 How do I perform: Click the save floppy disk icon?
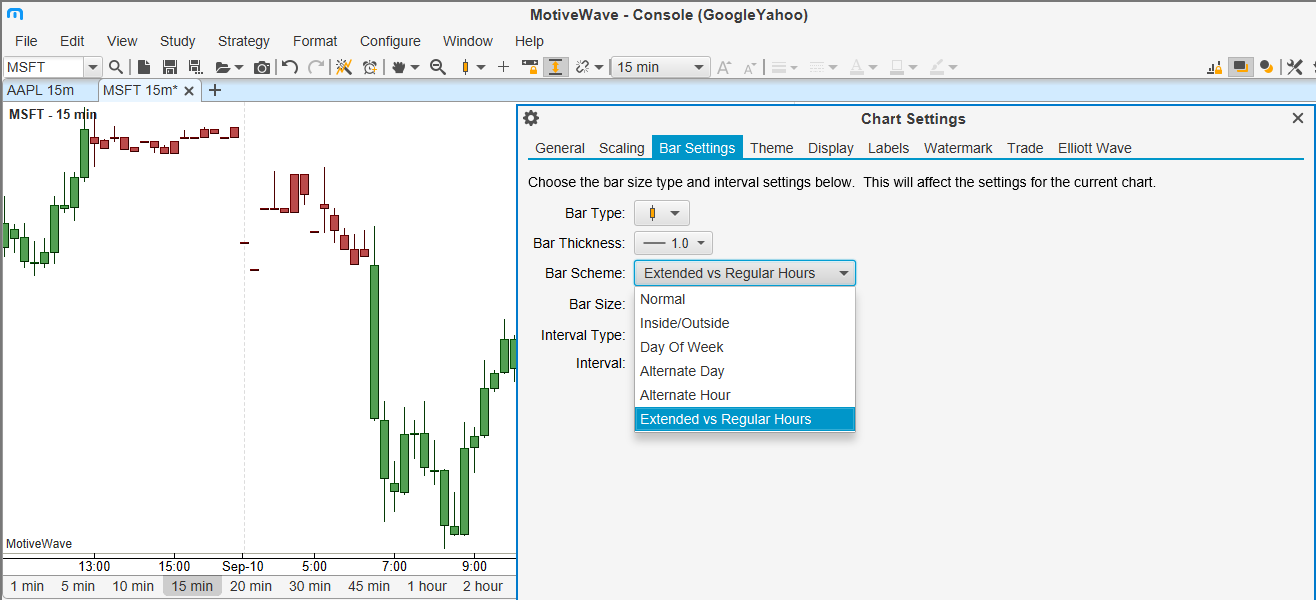pyautogui.click(x=169, y=67)
